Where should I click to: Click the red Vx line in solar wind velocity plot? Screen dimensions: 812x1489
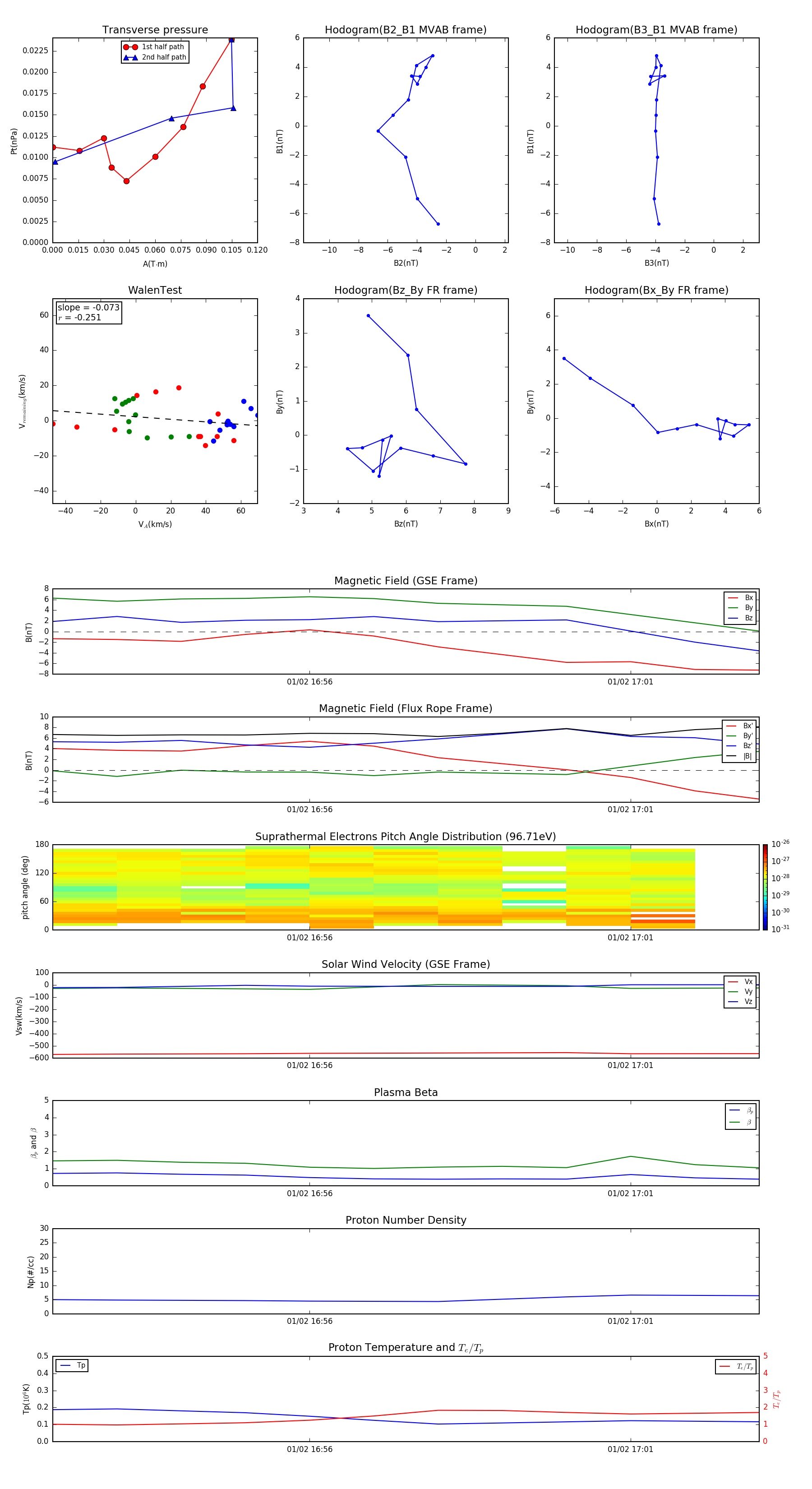click(406, 1053)
